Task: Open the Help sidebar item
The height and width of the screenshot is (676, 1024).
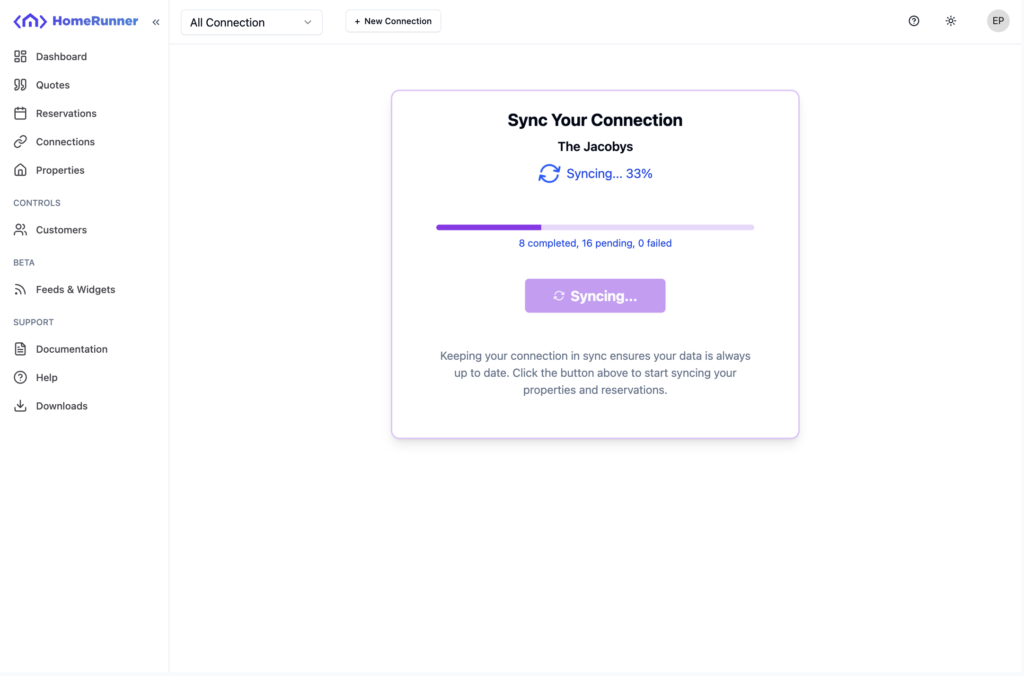Action: (x=46, y=378)
